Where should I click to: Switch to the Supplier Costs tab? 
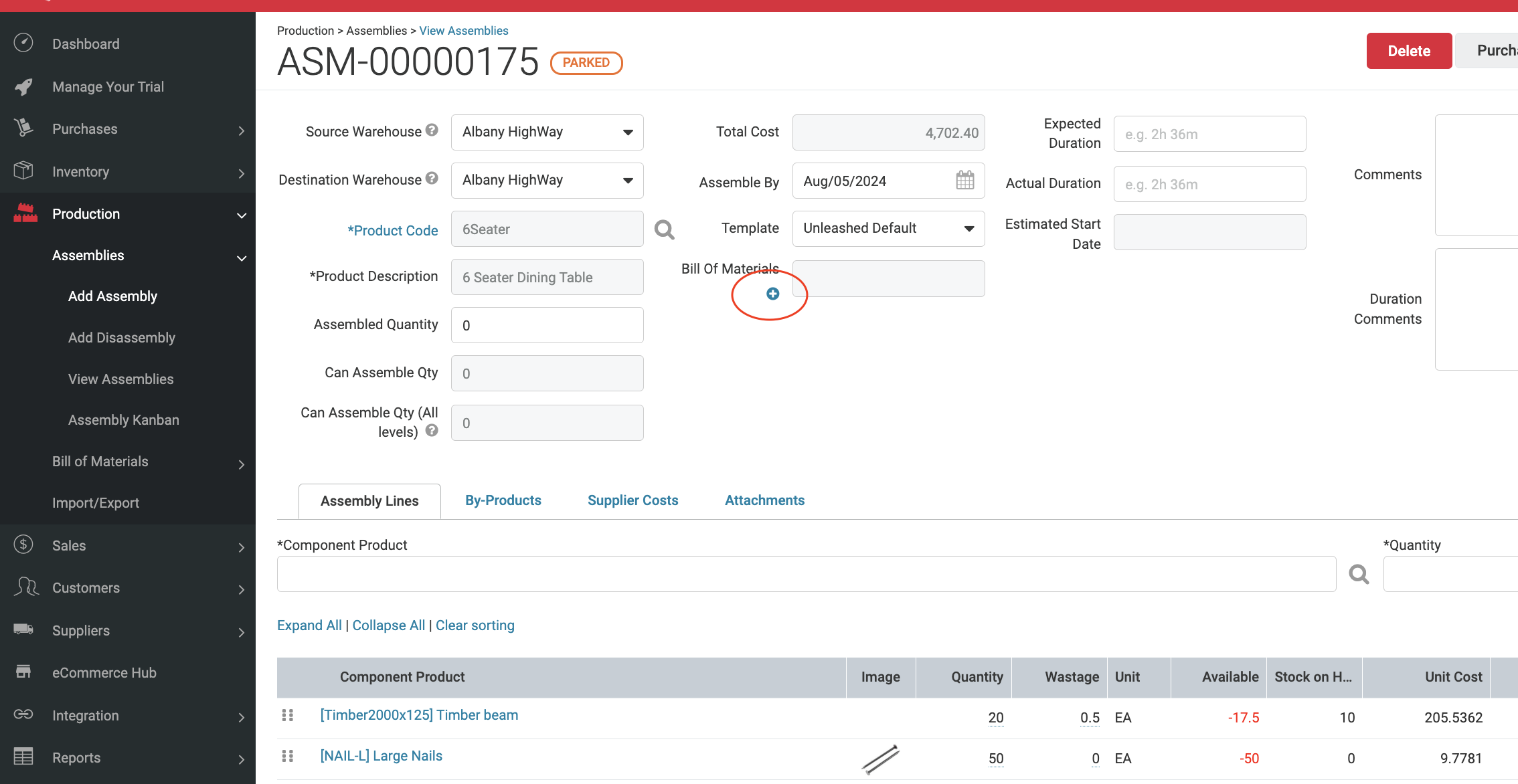[632, 500]
